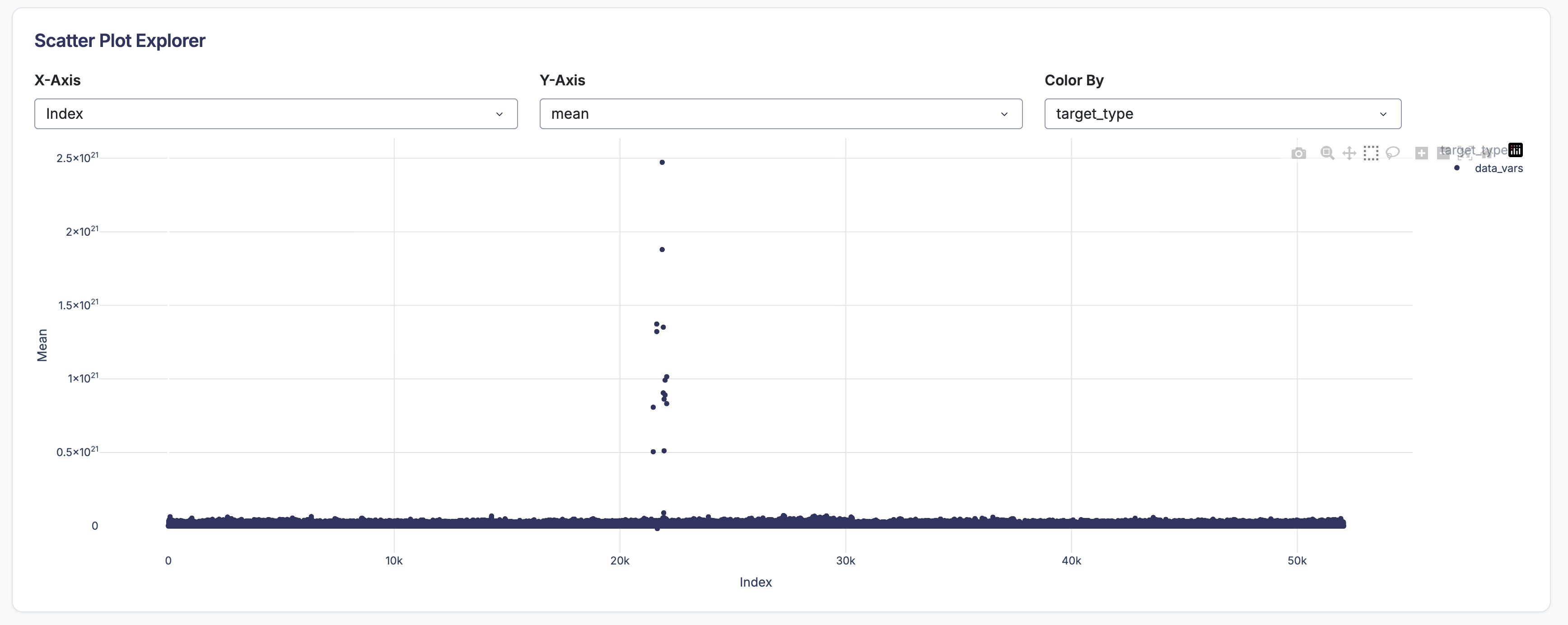Open the Color By target_type dropdown
Image resolution: width=1568 pixels, height=625 pixels.
tap(1222, 114)
